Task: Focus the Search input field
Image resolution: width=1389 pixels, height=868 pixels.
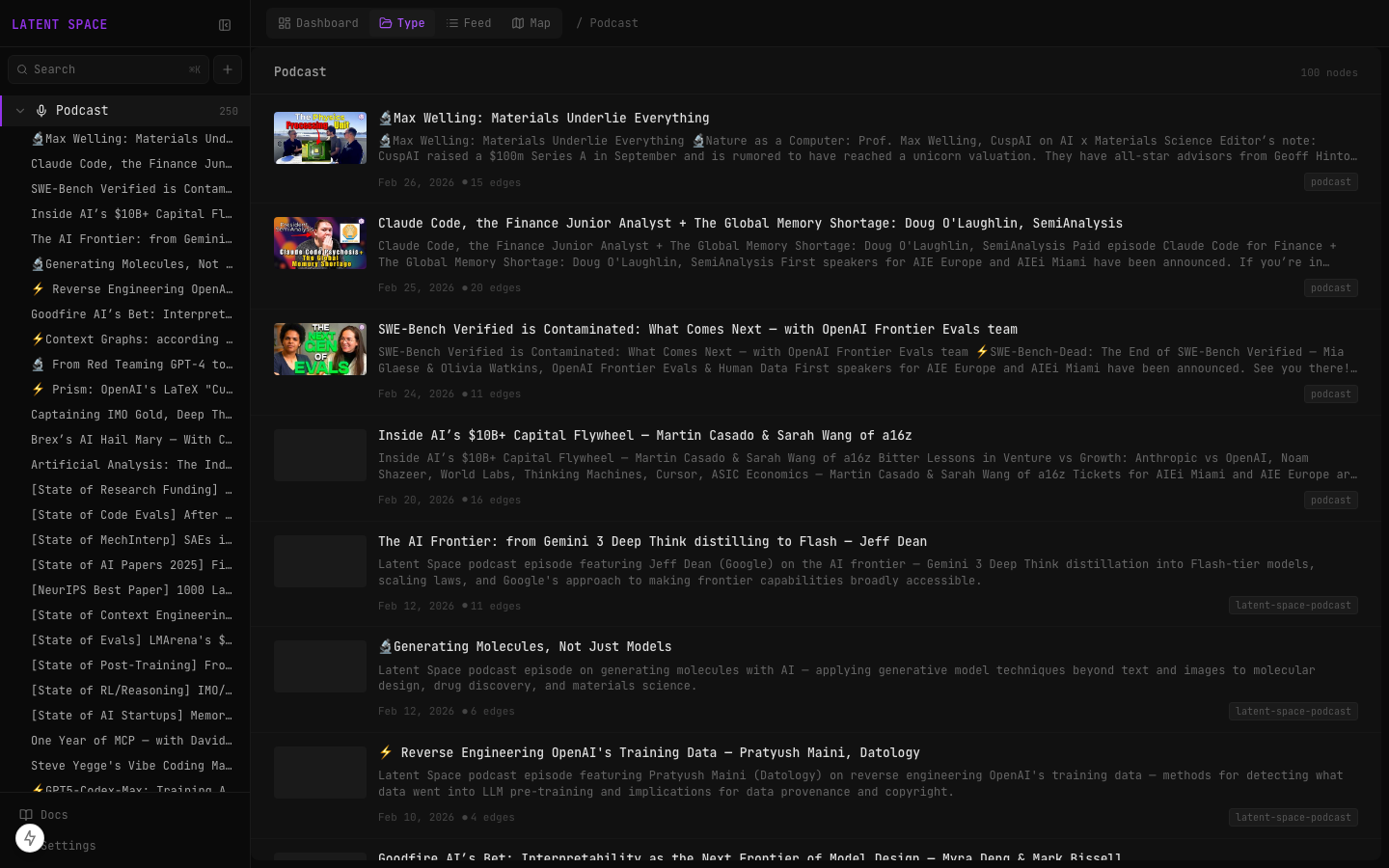Action: click(108, 69)
